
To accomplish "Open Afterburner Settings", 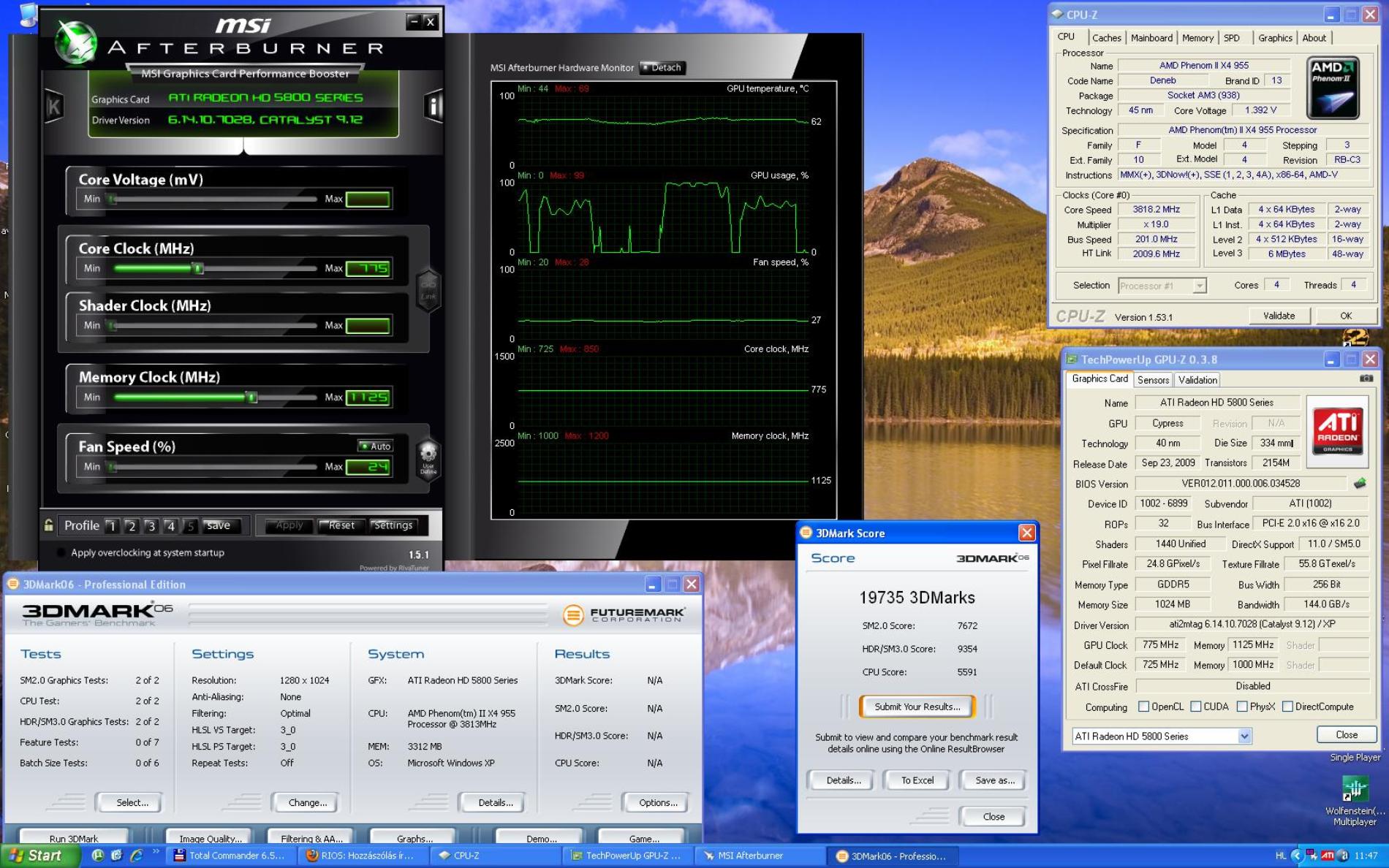I will tap(393, 525).
